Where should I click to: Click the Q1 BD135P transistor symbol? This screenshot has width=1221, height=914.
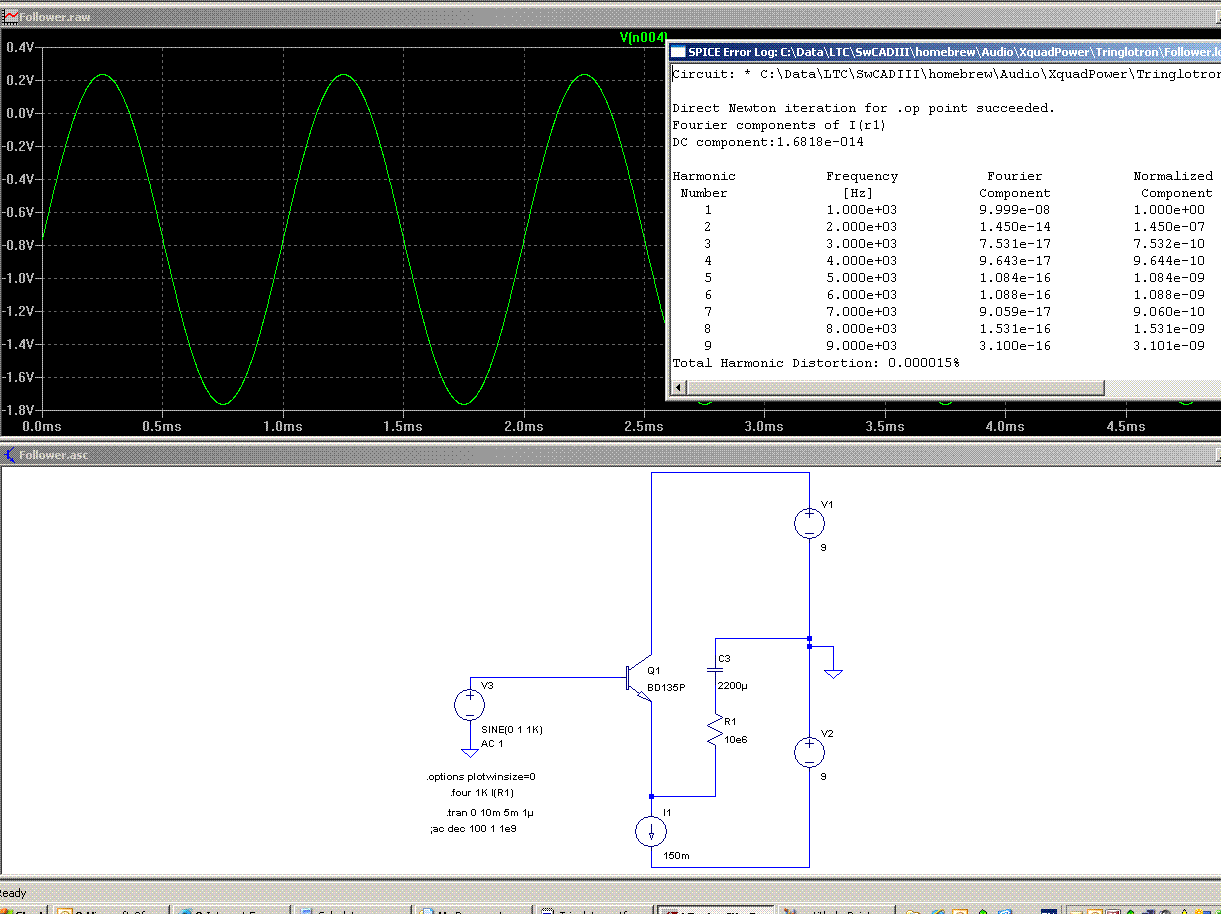coord(637,680)
